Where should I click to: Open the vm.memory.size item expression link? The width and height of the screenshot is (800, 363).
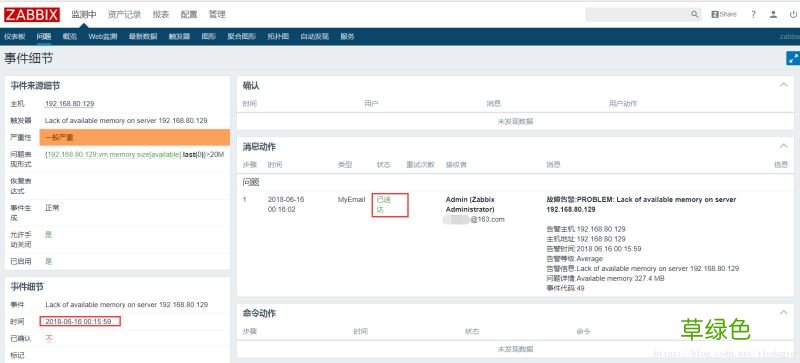pos(113,154)
